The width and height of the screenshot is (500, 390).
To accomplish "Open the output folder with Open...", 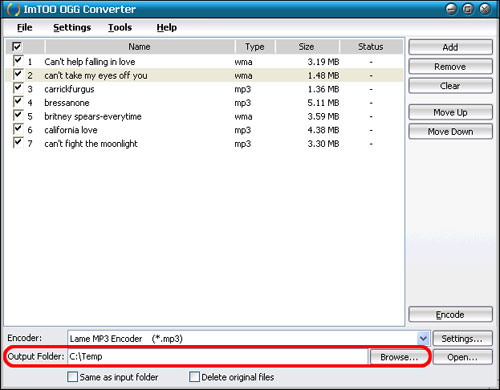I will coord(462,357).
